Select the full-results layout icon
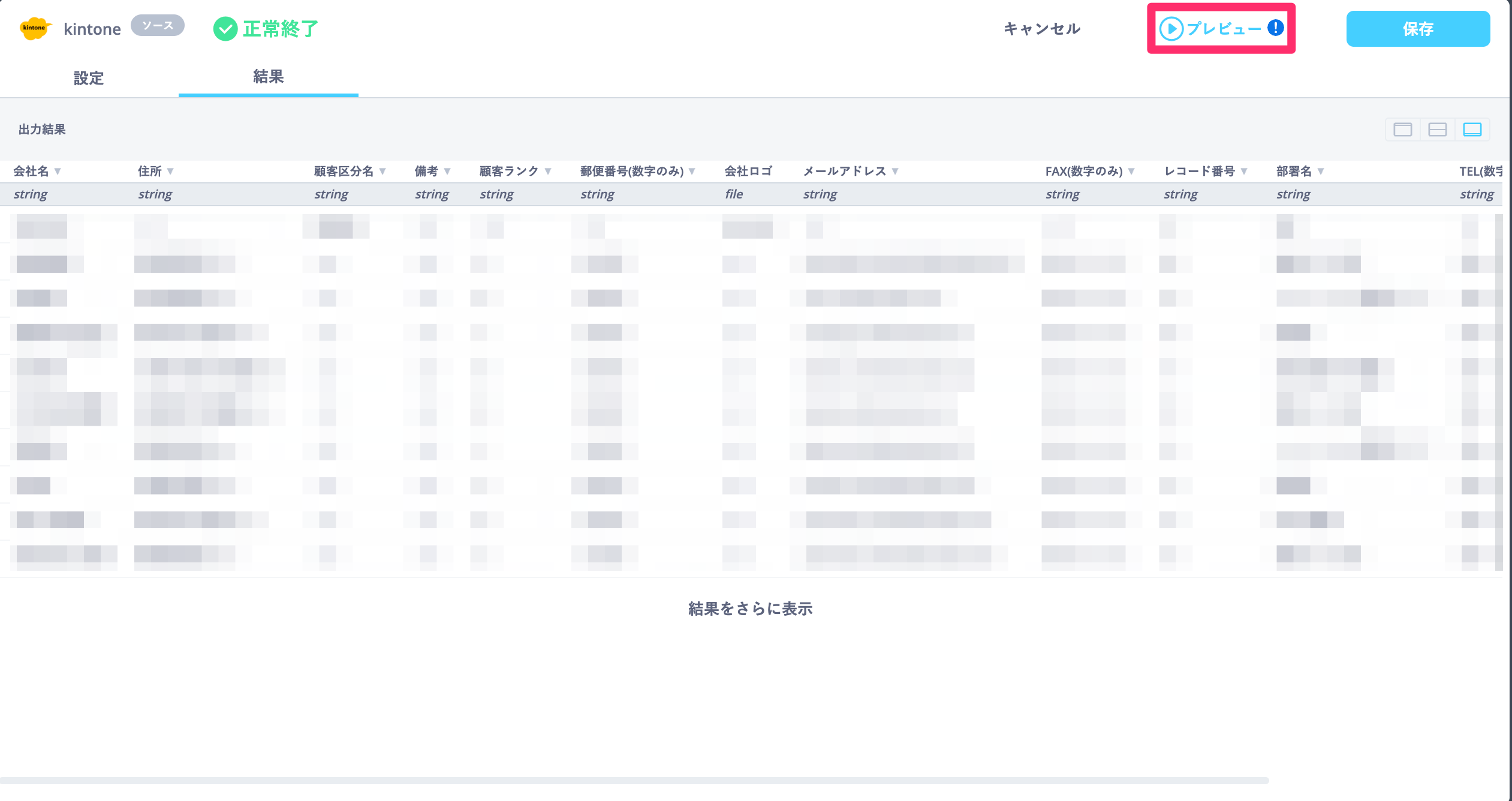1512x801 pixels. (x=1472, y=130)
